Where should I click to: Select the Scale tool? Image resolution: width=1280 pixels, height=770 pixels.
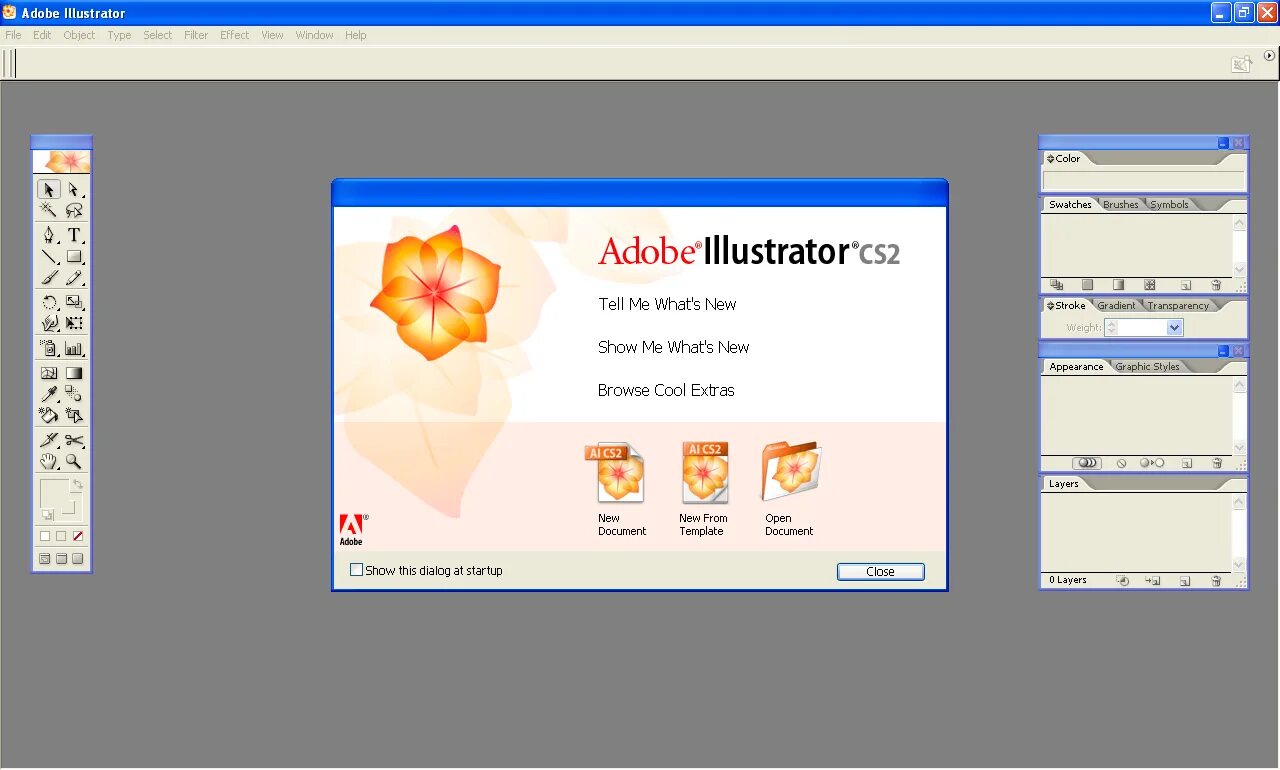(x=74, y=302)
